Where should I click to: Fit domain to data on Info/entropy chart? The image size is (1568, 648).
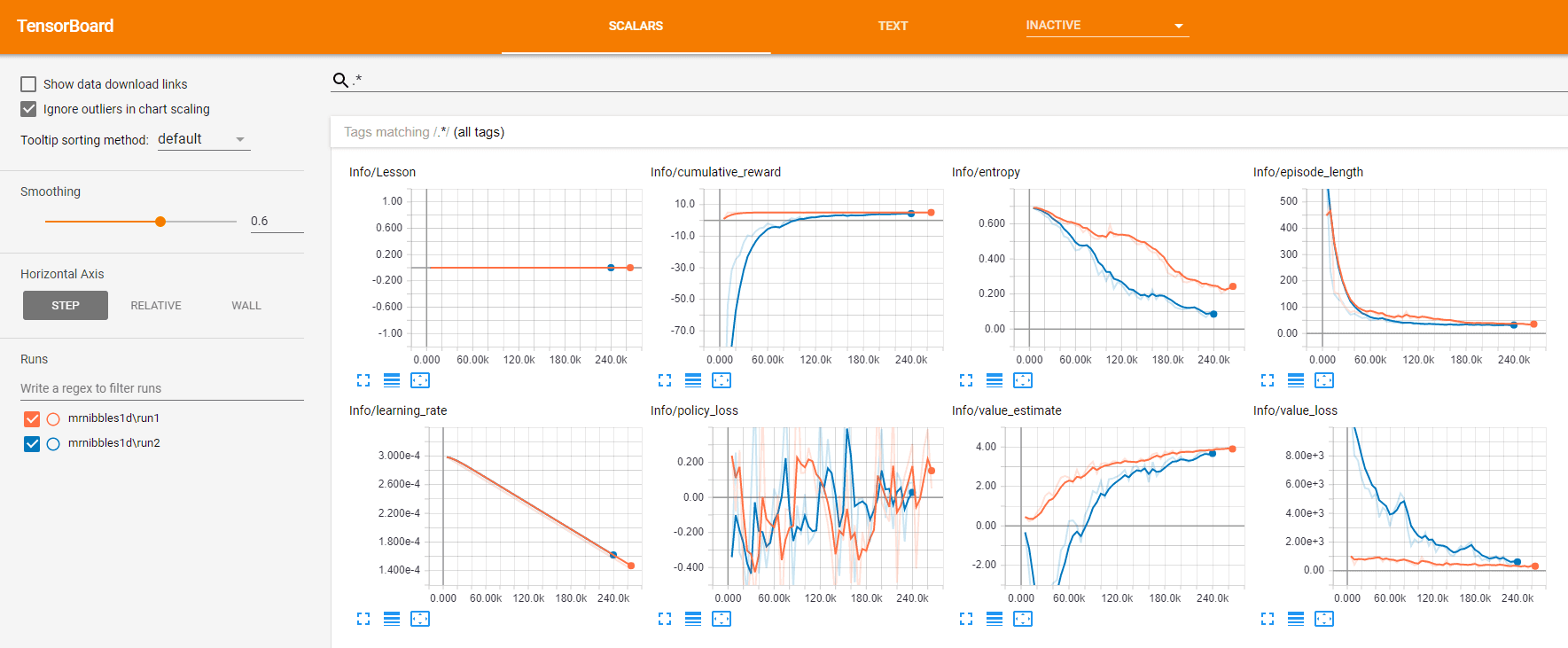[x=1023, y=380]
